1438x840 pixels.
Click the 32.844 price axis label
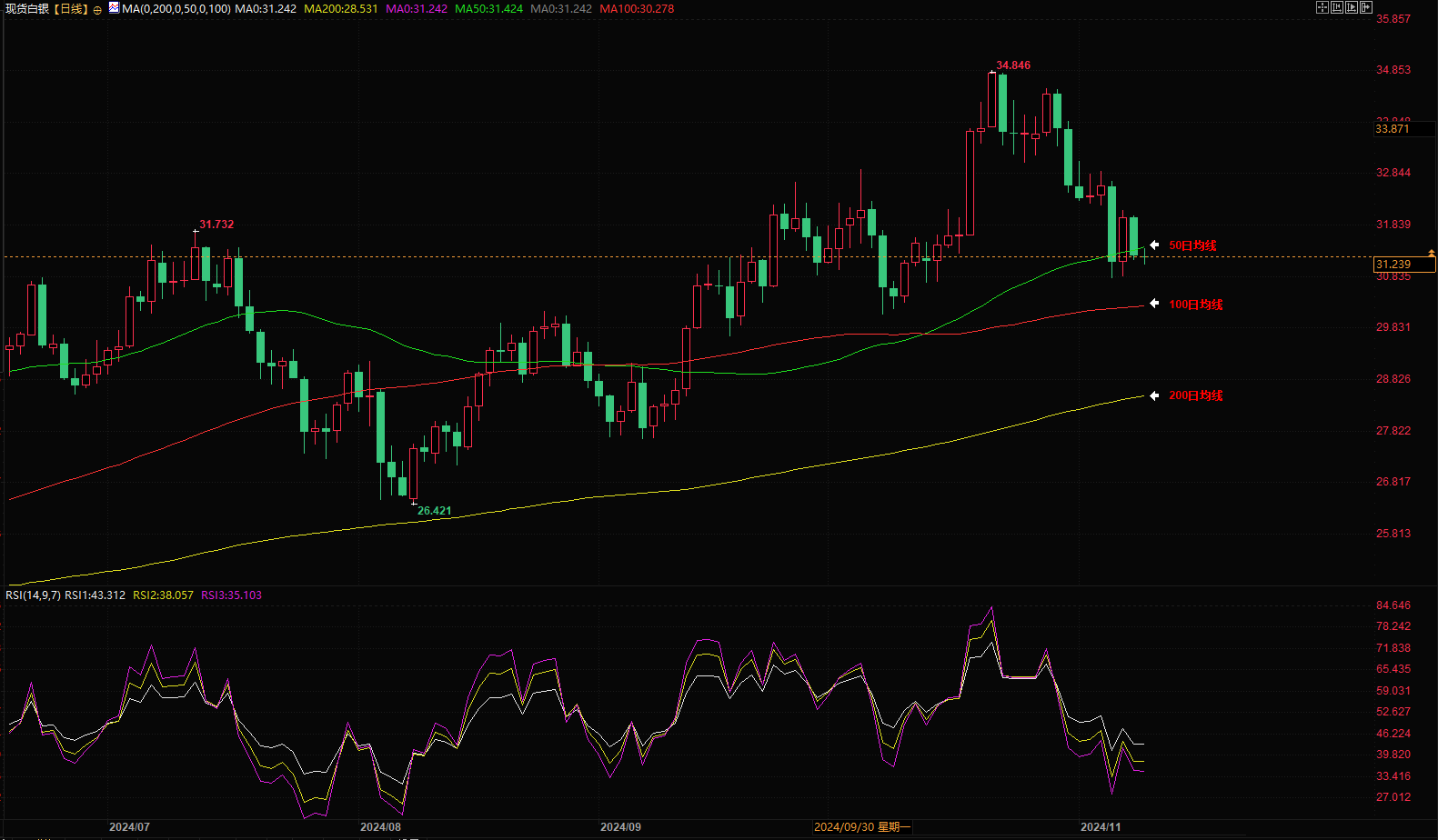(x=1393, y=173)
